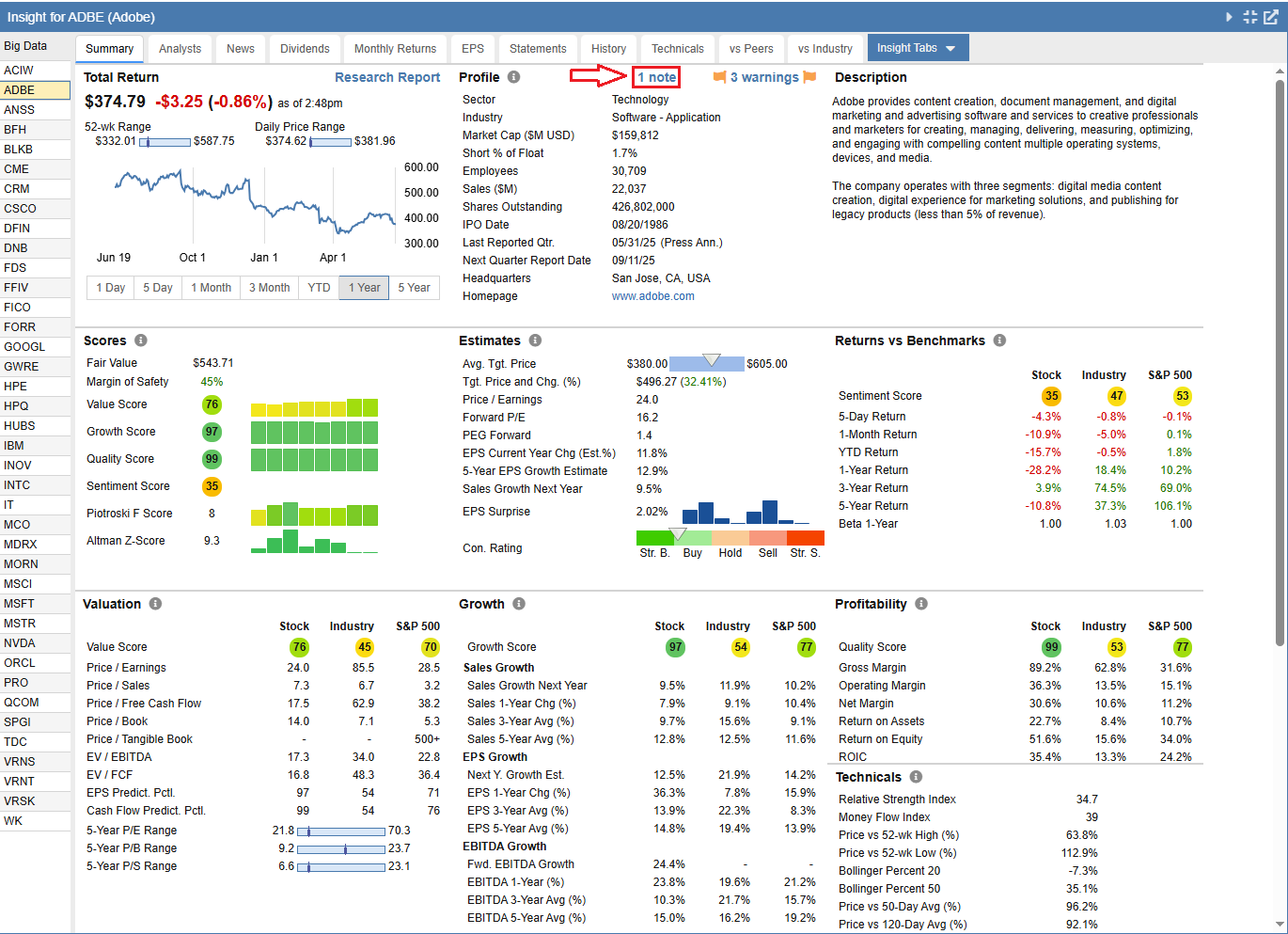Click the Avg. Tgt. Price range bar
Image resolution: width=1288 pixels, height=934 pixels.
click(x=707, y=363)
